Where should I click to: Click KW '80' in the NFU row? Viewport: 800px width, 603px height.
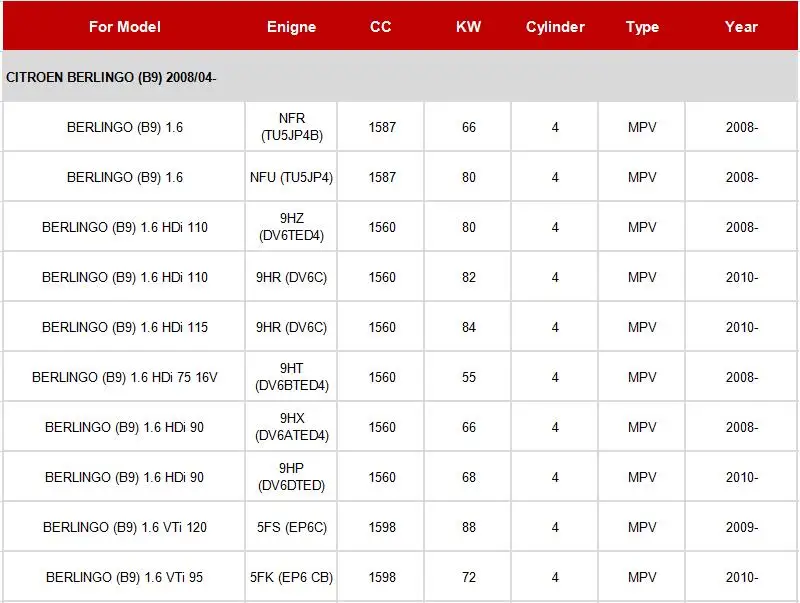[x=468, y=177]
